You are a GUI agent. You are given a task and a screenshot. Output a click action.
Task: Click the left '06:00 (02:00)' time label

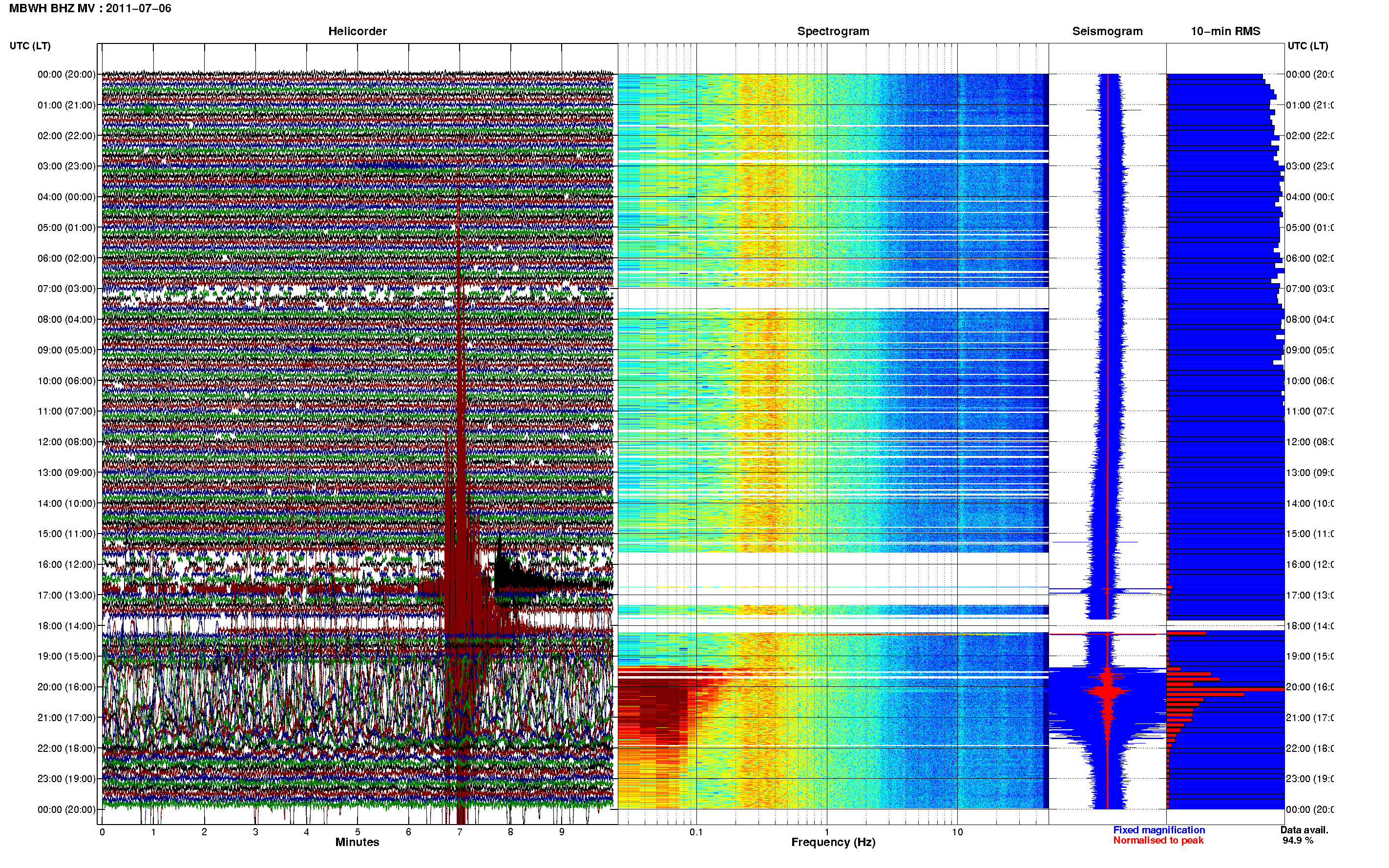coord(66,258)
